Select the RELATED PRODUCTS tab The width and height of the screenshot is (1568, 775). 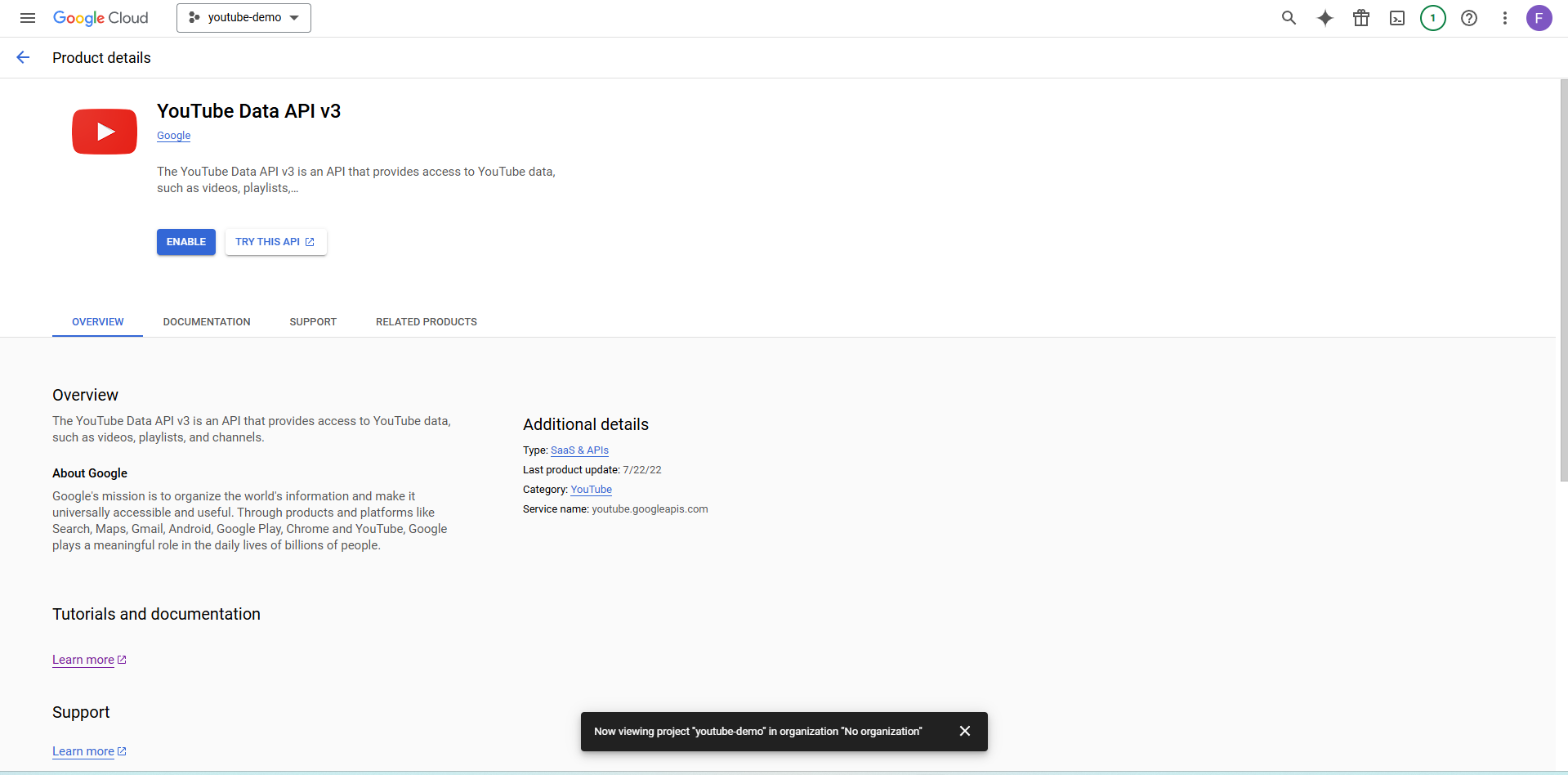(426, 321)
